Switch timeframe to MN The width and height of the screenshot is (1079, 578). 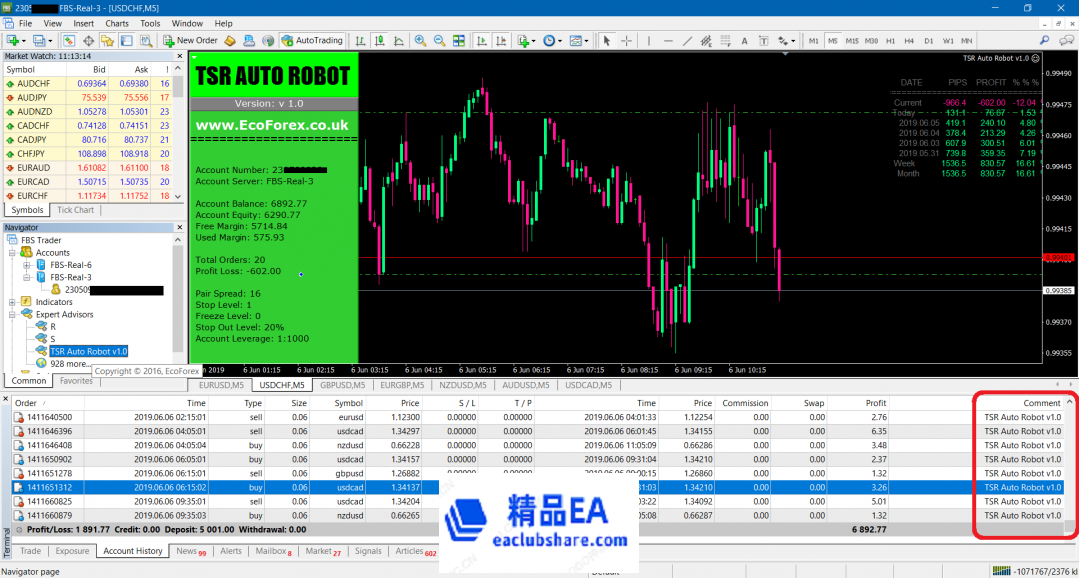[x=967, y=41]
